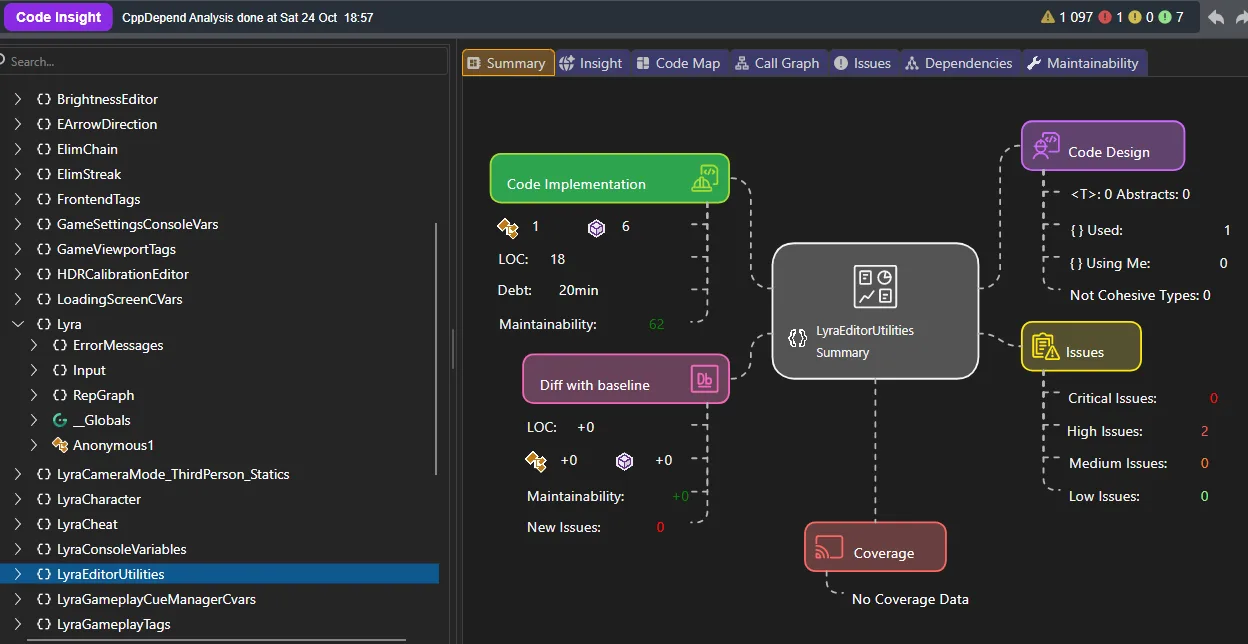
Task: Open the Maintainability tab
Action: click(x=1083, y=63)
